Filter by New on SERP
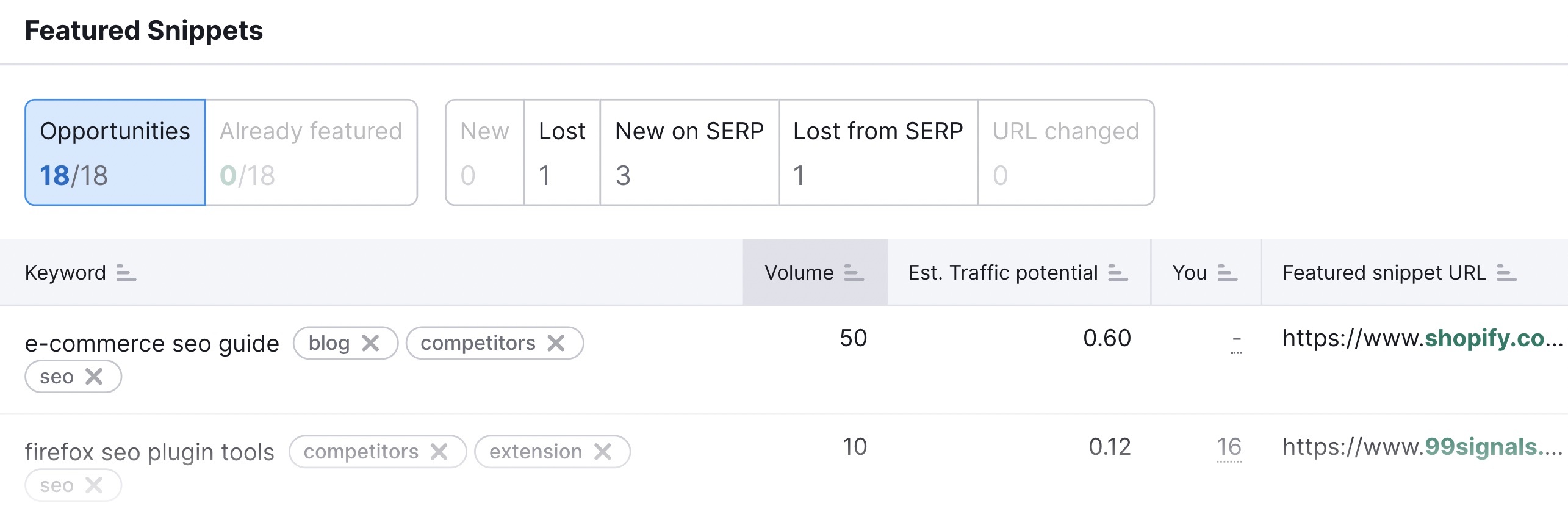Viewport: 1568px width, 514px height. click(689, 153)
